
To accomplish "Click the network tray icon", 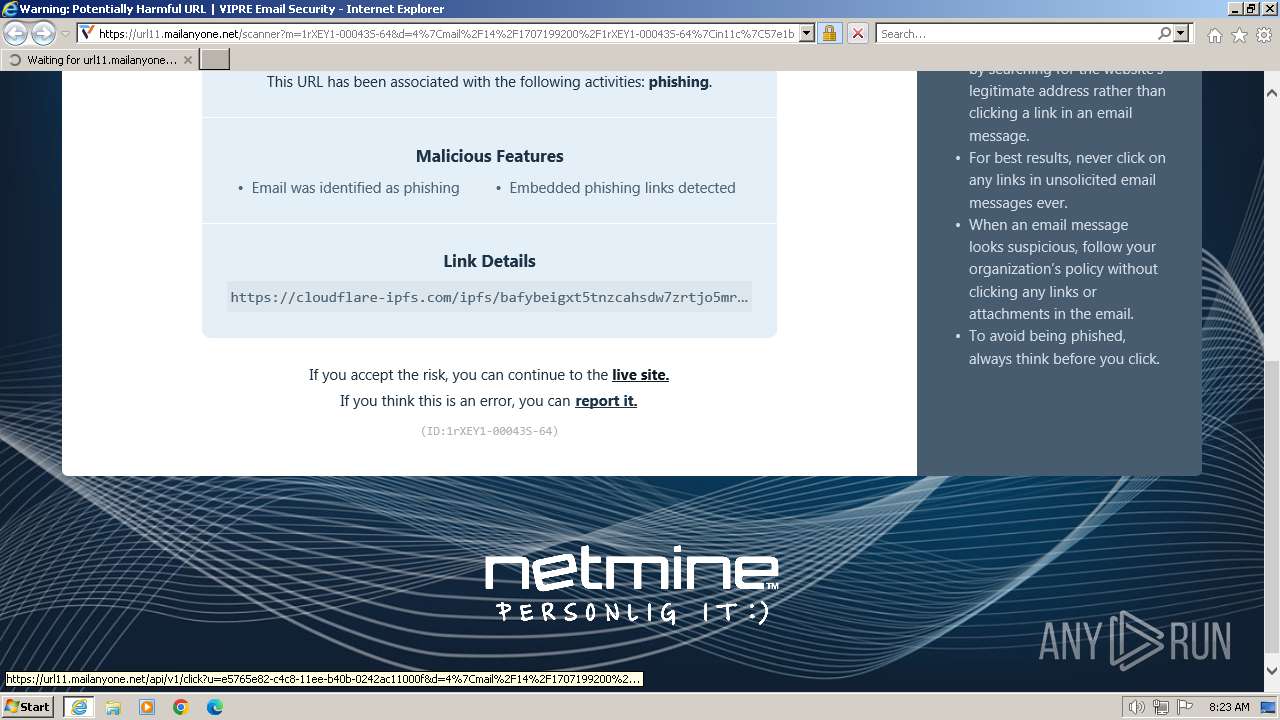I will pyautogui.click(x=1161, y=707).
